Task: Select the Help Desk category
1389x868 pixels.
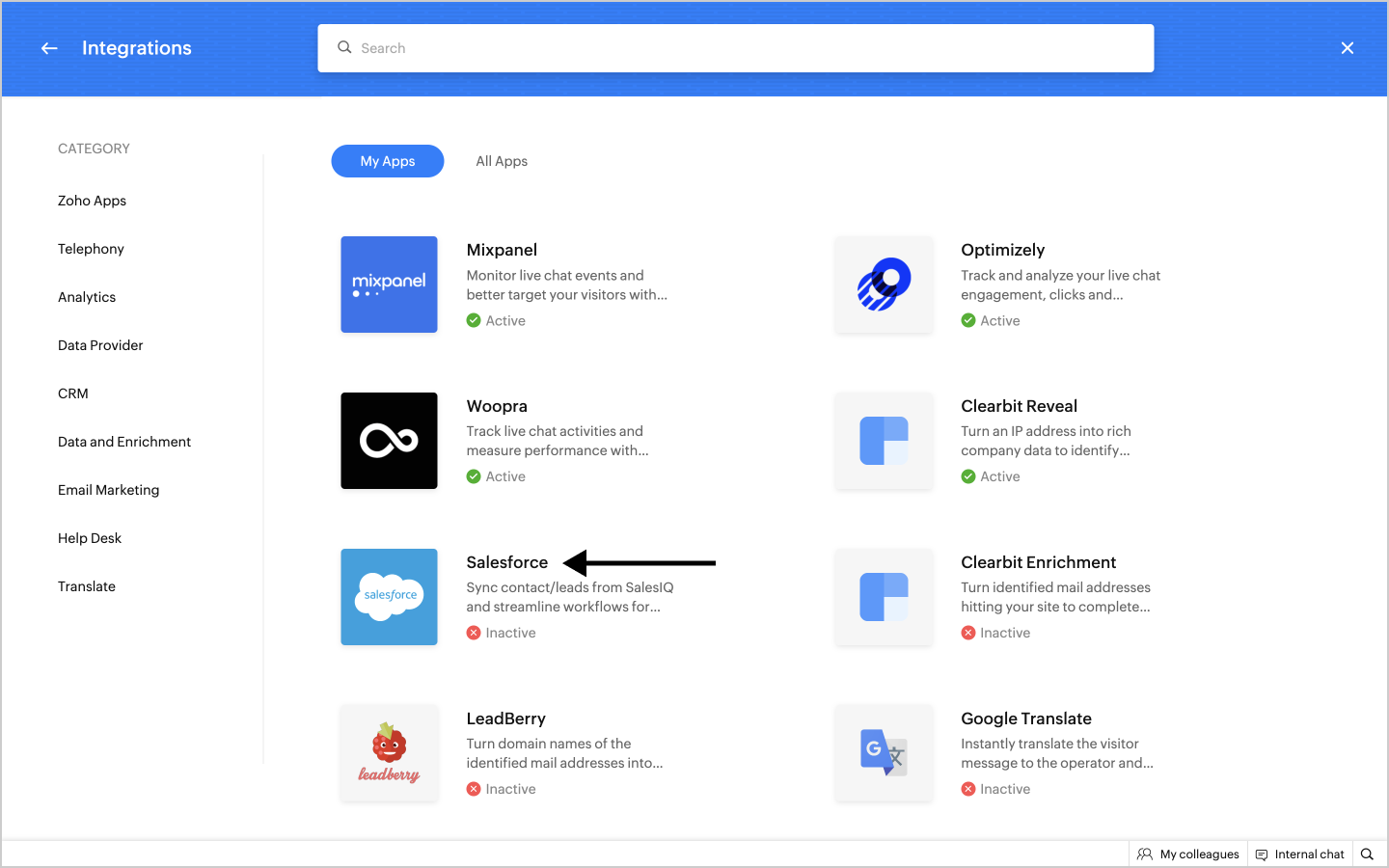Action: pos(90,538)
